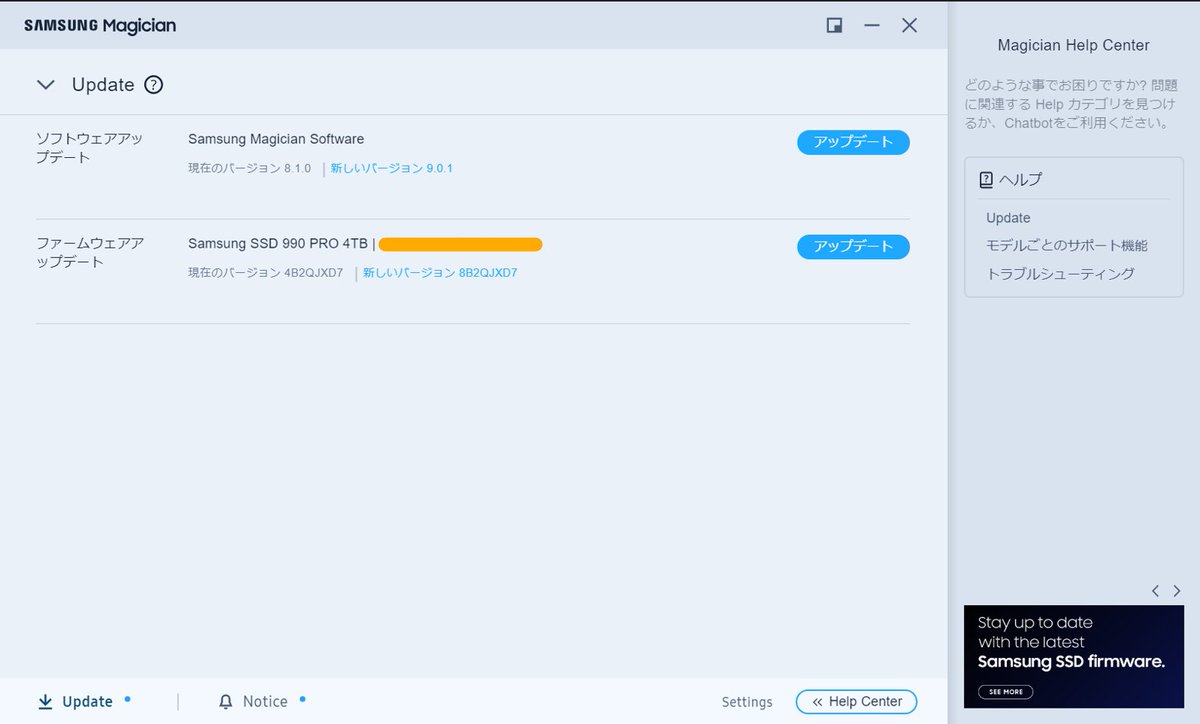
Task: Click current version 8.1.0 text
Action: pos(250,168)
